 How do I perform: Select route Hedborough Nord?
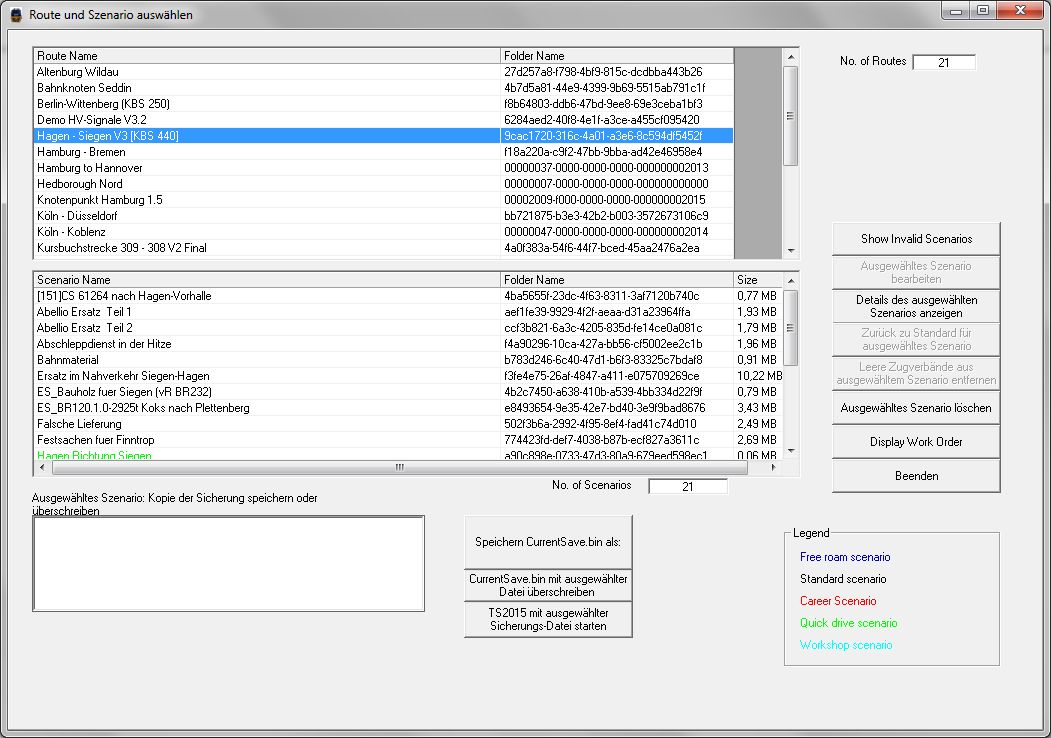[383, 184]
